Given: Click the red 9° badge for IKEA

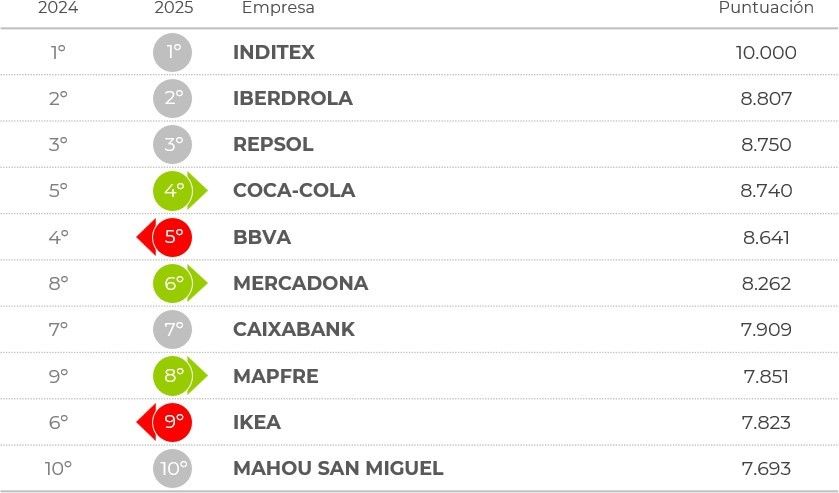Looking at the screenshot, I should coord(172,422).
